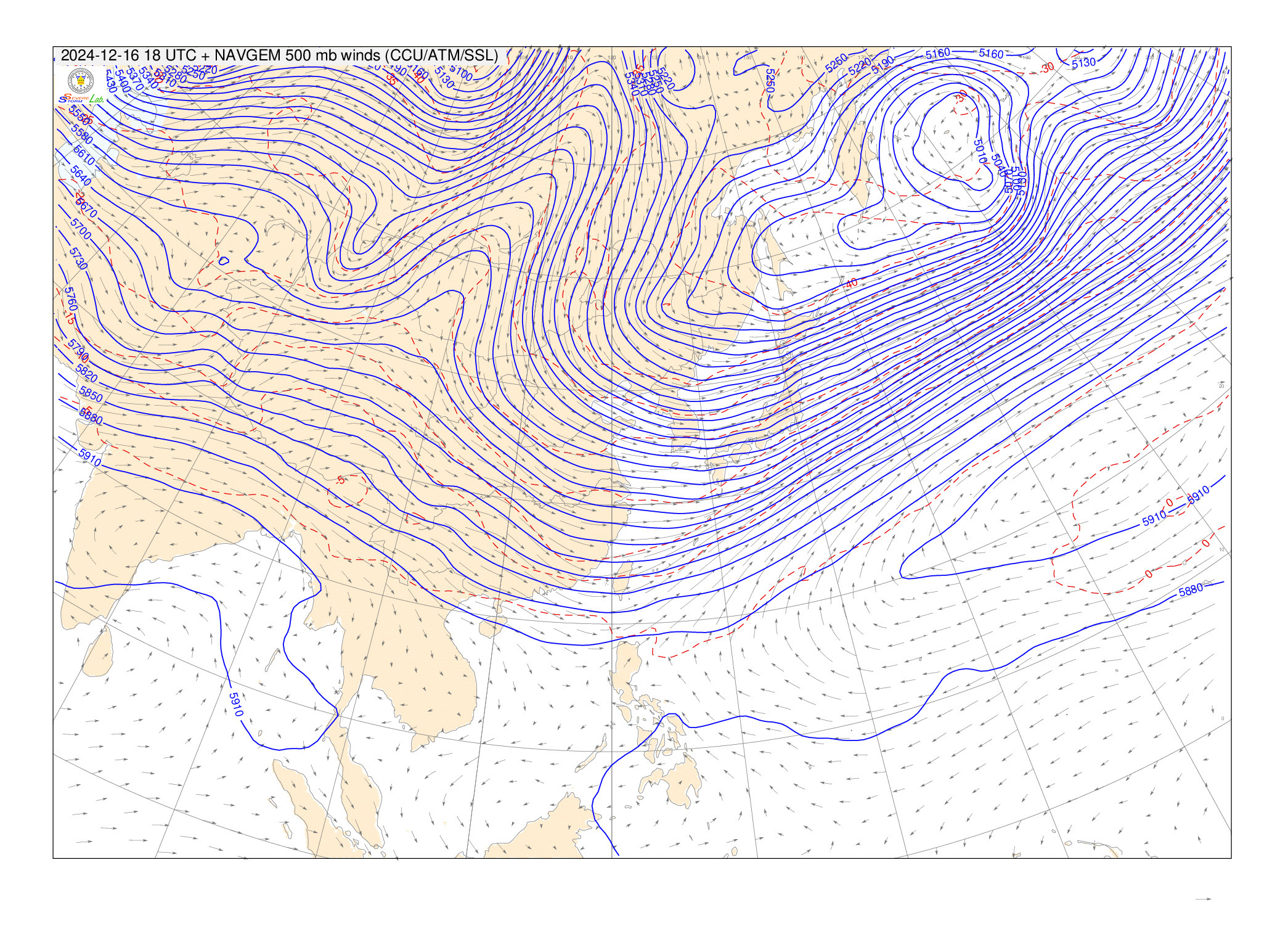
Task: Click the red 30 isotherm label near 5130
Action: (1048, 67)
